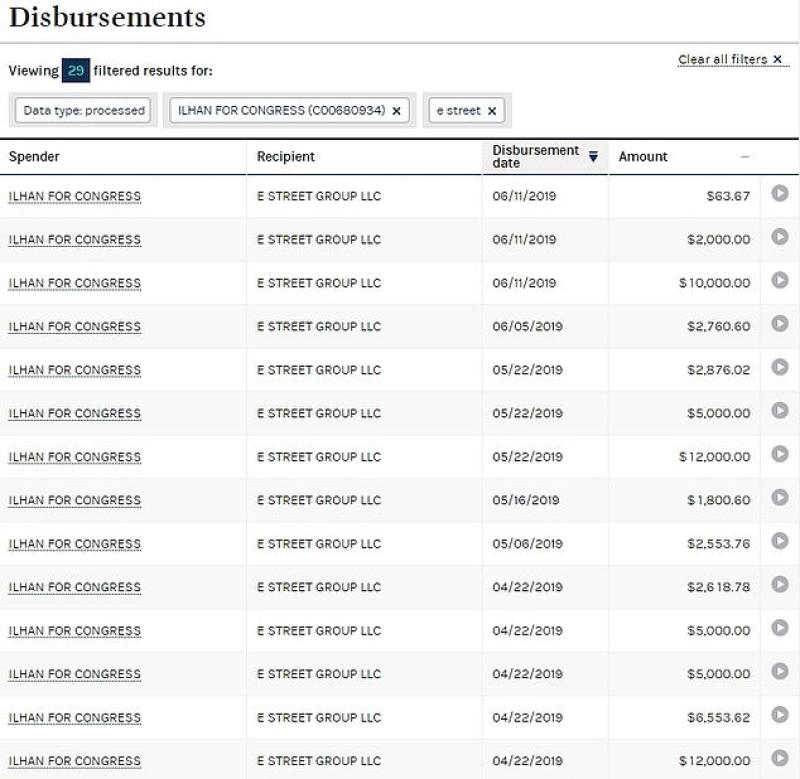Expand details for the $2,000.00 disbursement row

tap(779, 237)
